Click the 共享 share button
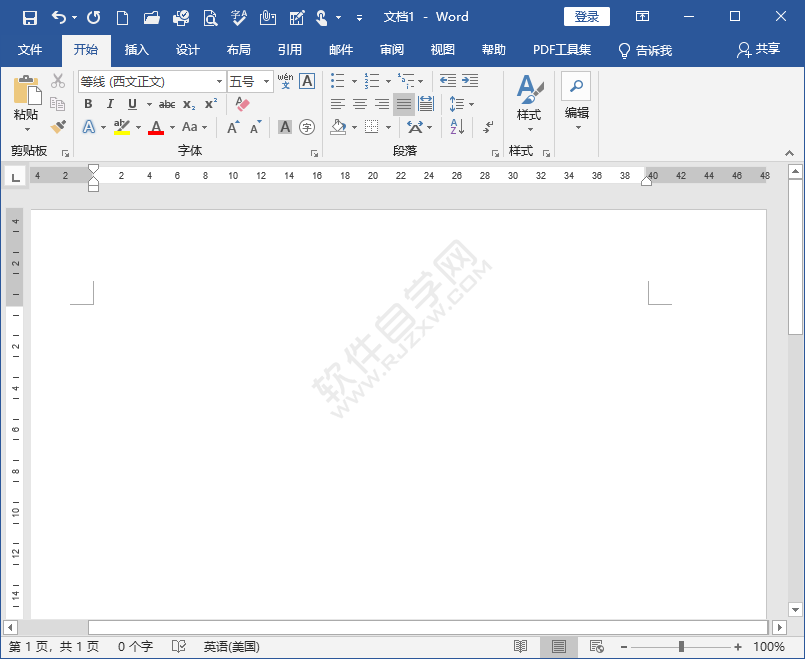The height and width of the screenshot is (659, 805). pos(758,49)
